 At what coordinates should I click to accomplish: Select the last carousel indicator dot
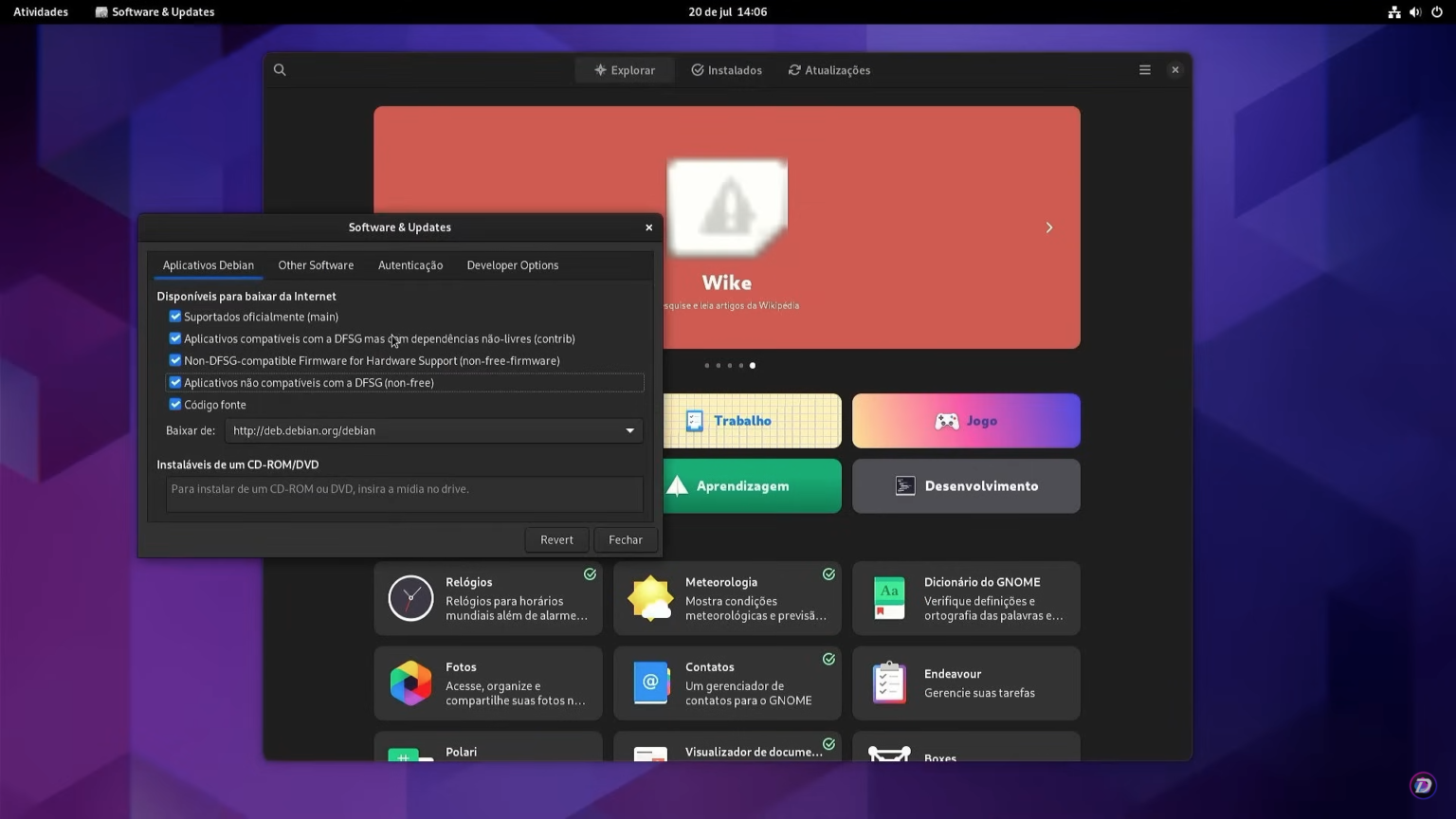point(752,365)
